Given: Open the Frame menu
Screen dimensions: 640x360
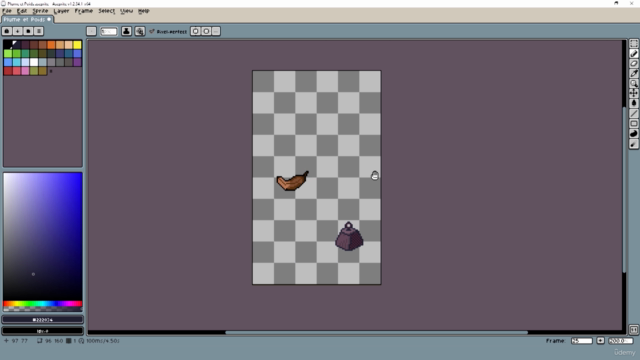Looking at the screenshot, I should click(84, 11).
